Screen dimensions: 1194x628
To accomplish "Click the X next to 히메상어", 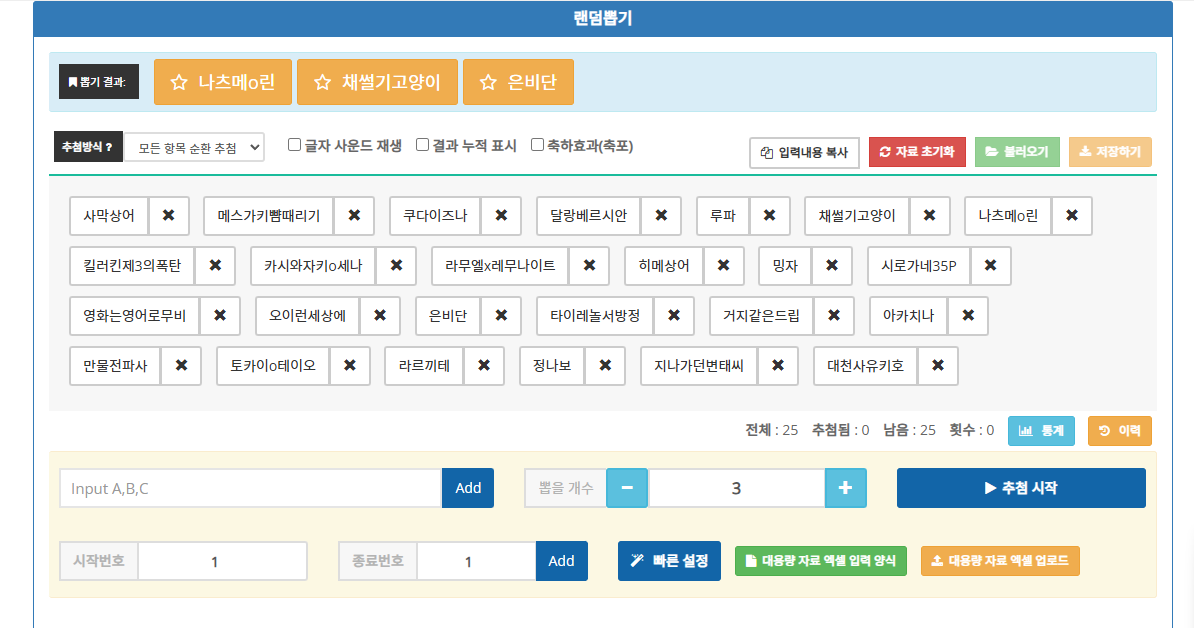I will pos(723,265).
